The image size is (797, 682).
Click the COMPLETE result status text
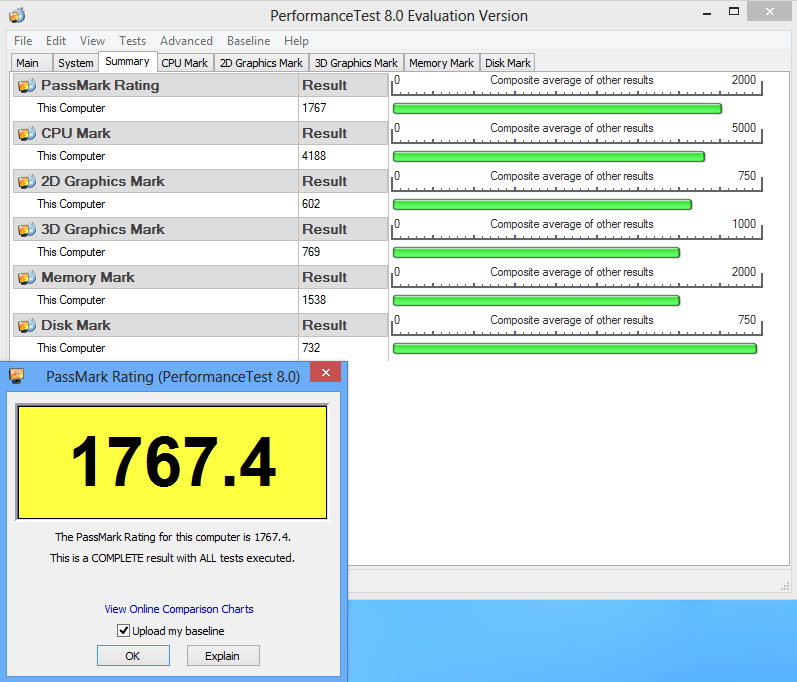click(x=172, y=558)
